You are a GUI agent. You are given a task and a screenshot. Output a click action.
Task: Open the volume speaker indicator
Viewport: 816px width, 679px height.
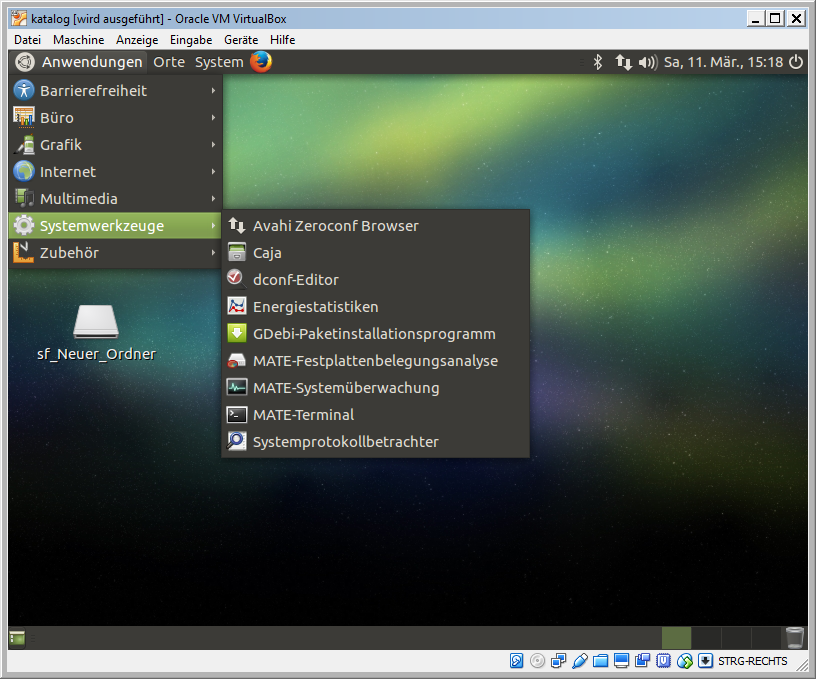[647, 62]
